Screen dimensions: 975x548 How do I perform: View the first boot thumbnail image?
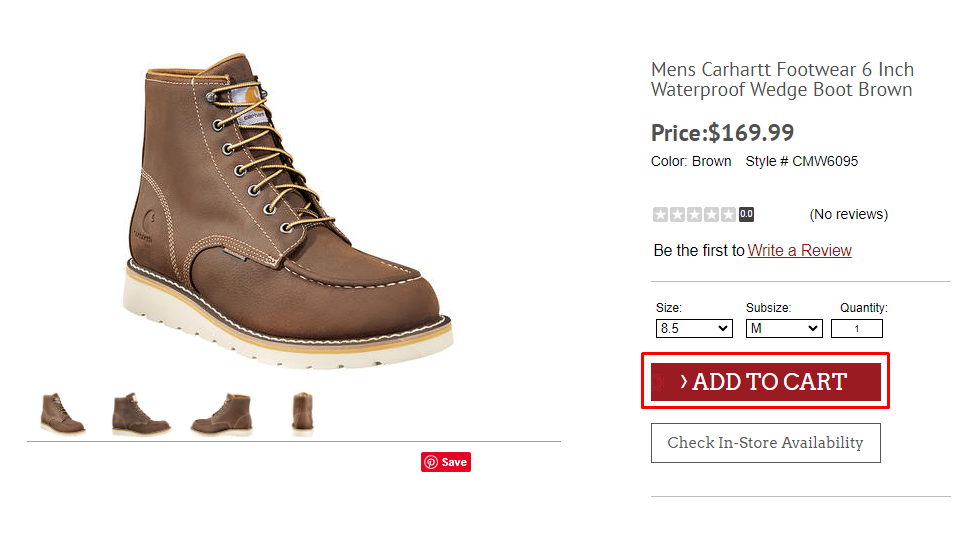click(62, 412)
